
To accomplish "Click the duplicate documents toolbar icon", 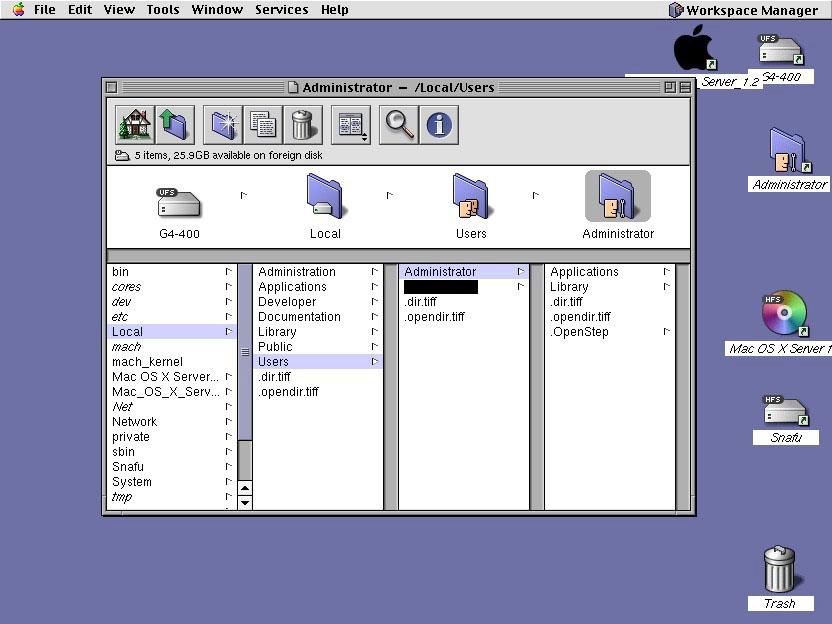I will click(263, 125).
